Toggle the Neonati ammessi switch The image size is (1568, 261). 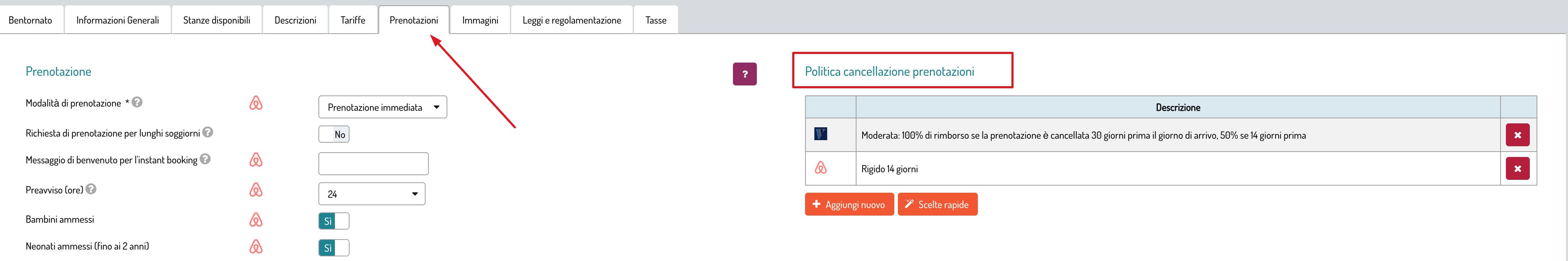(333, 247)
